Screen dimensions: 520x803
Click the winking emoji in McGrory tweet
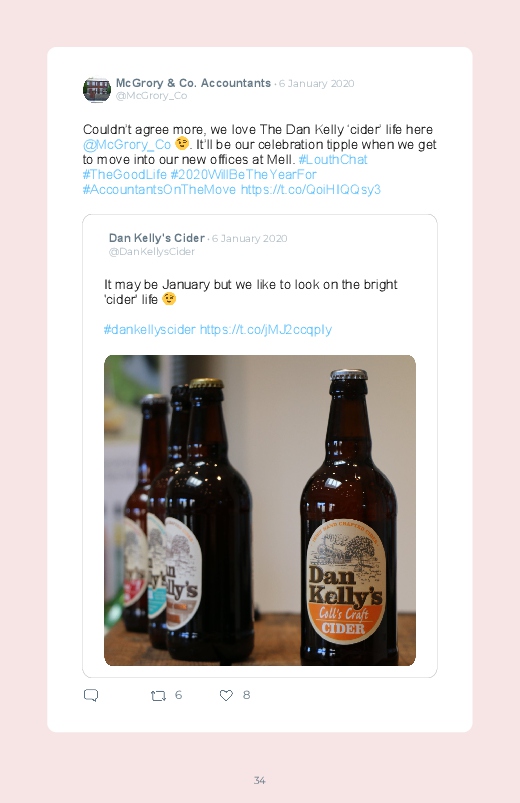click(x=181, y=143)
